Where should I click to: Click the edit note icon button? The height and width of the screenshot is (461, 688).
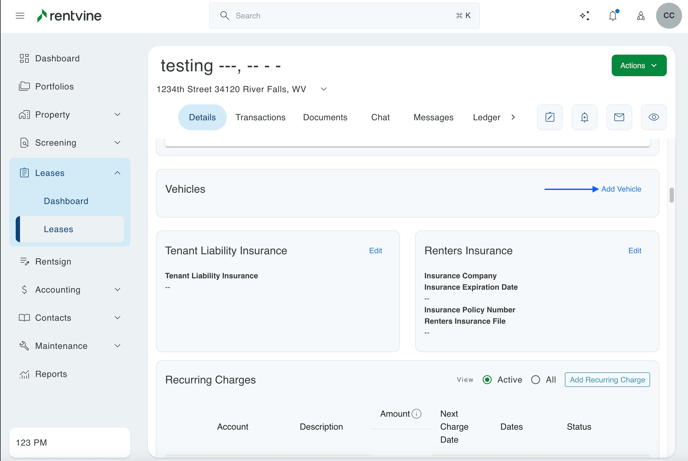tap(550, 117)
